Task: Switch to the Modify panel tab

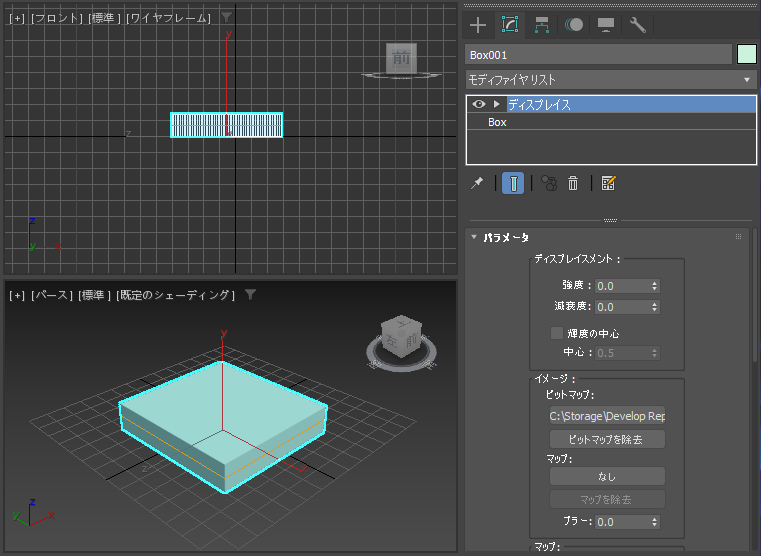Action: 510,25
